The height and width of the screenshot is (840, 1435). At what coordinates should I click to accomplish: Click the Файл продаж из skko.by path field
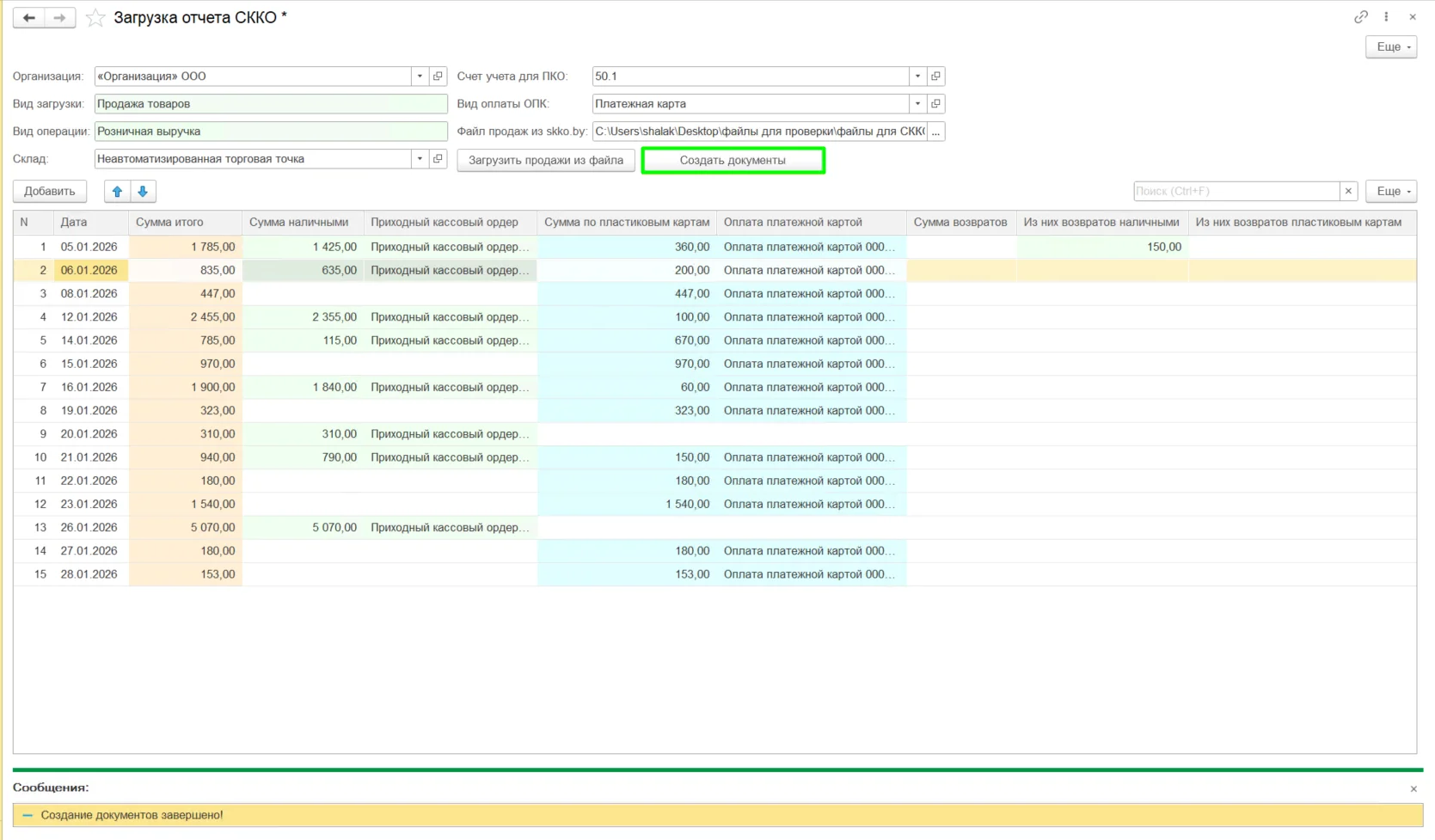[x=759, y=132]
